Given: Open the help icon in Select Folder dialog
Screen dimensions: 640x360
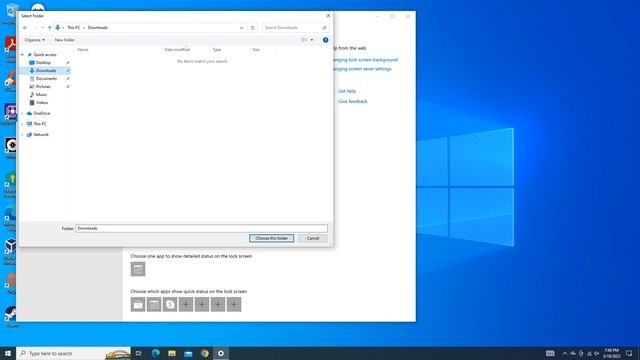Looking at the screenshot, I should pyautogui.click(x=325, y=40).
